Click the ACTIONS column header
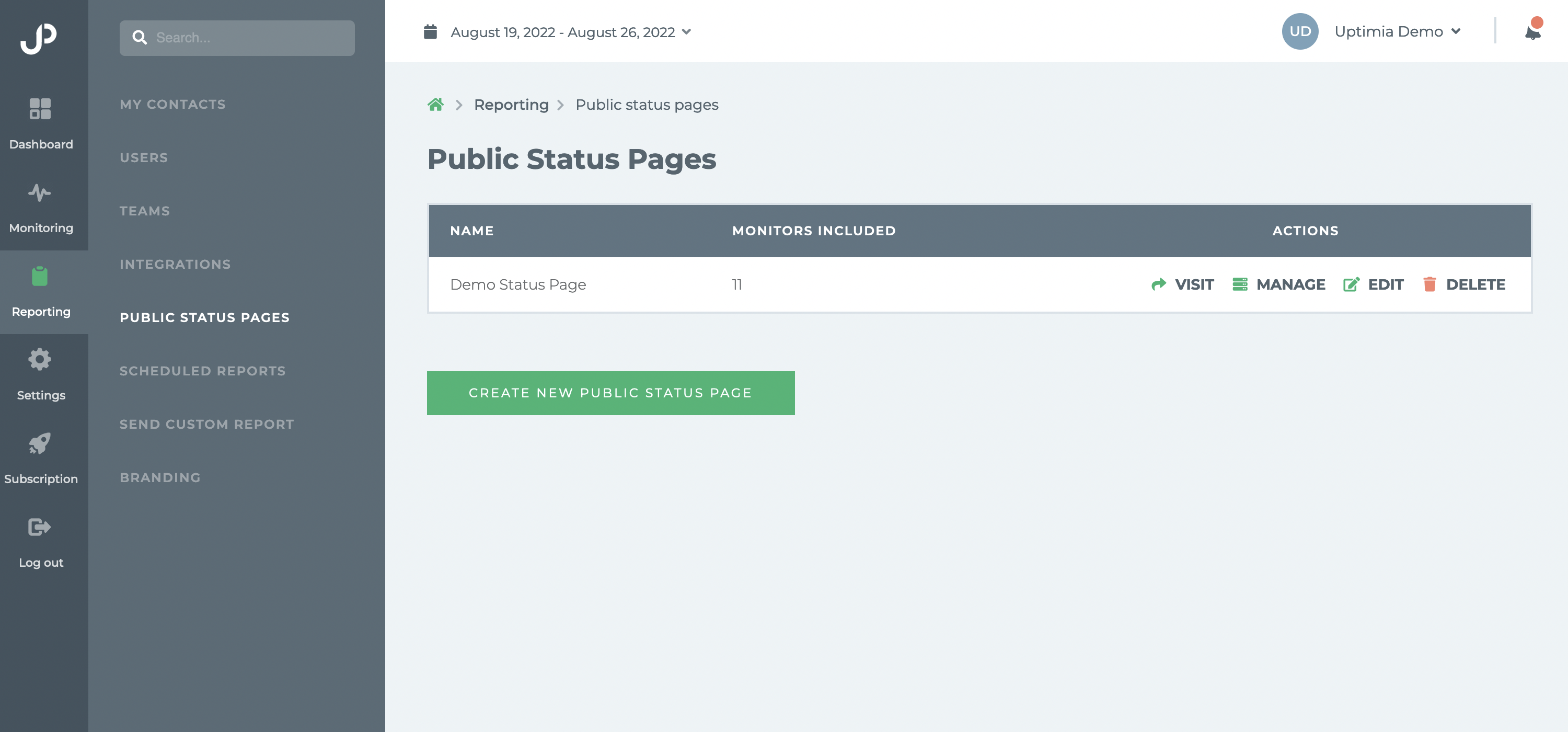Image resolution: width=1568 pixels, height=732 pixels. [x=1305, y=231]
